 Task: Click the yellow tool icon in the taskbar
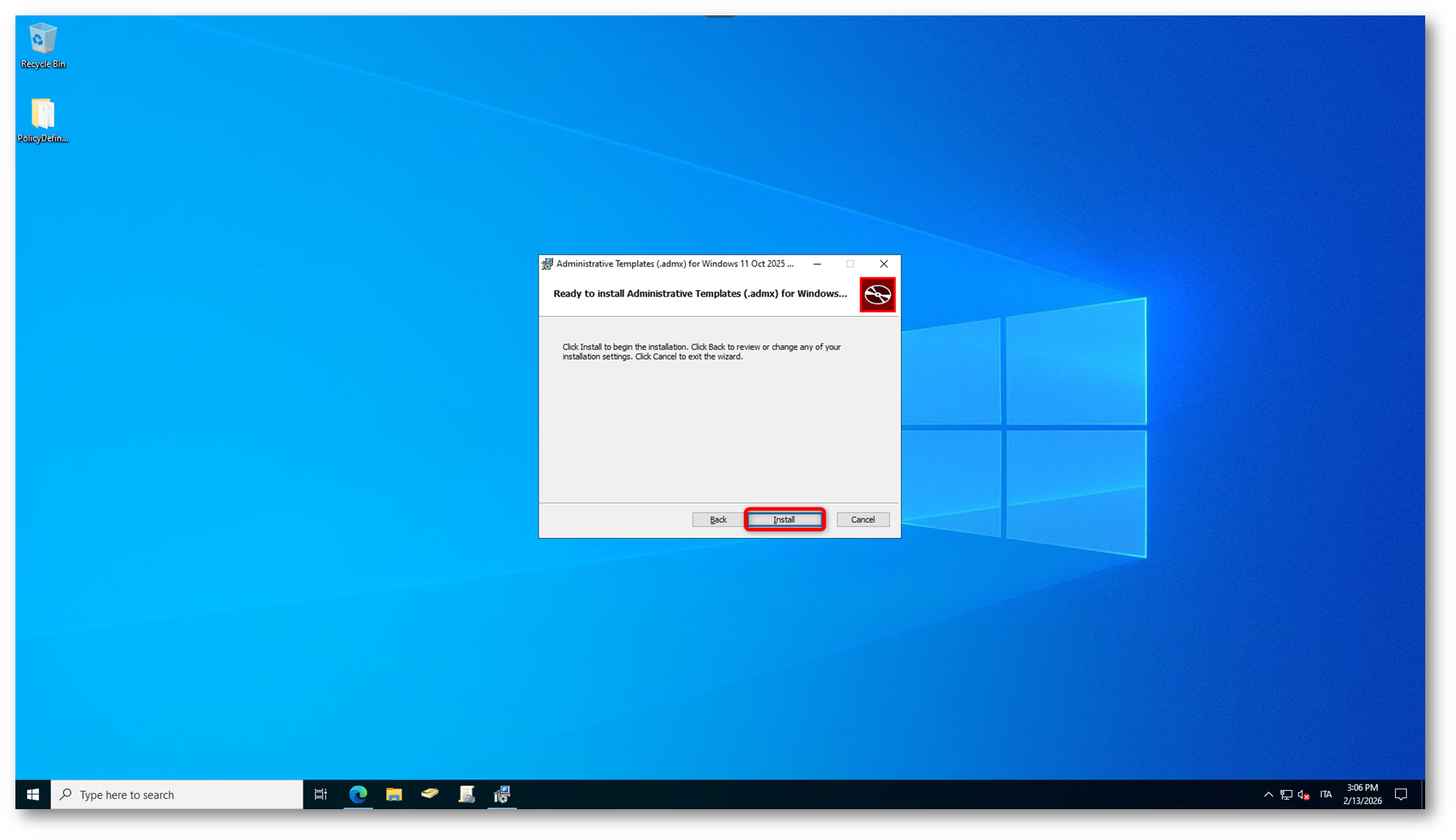(x=430, y=794)
